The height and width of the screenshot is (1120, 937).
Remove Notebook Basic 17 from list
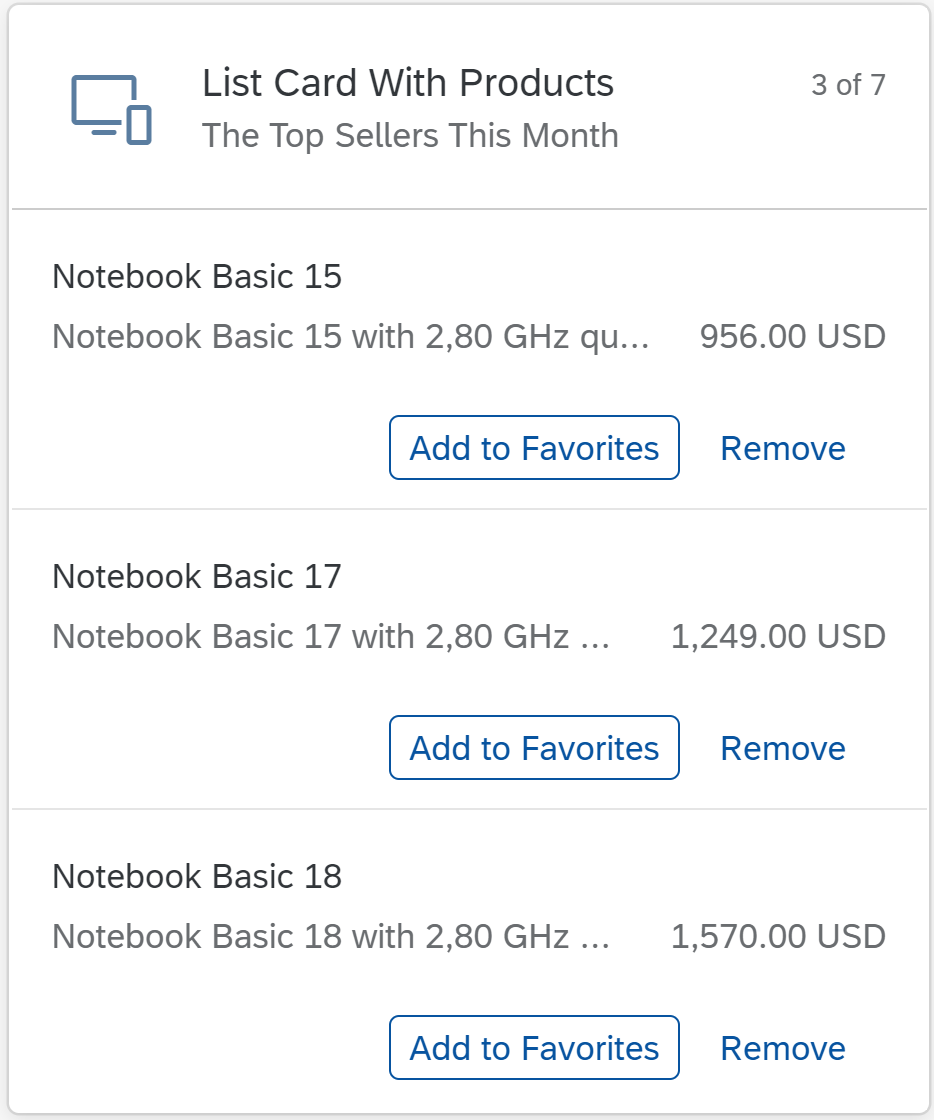pos(783,748)
